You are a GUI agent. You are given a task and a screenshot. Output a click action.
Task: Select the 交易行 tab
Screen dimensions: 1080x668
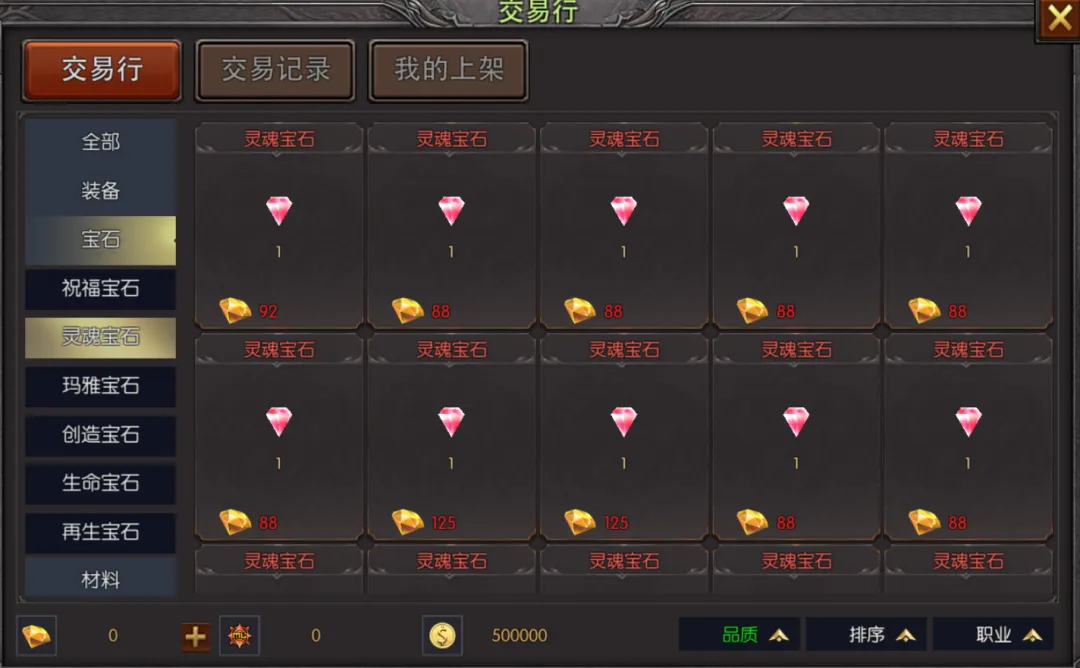click(x=102, y=70)
